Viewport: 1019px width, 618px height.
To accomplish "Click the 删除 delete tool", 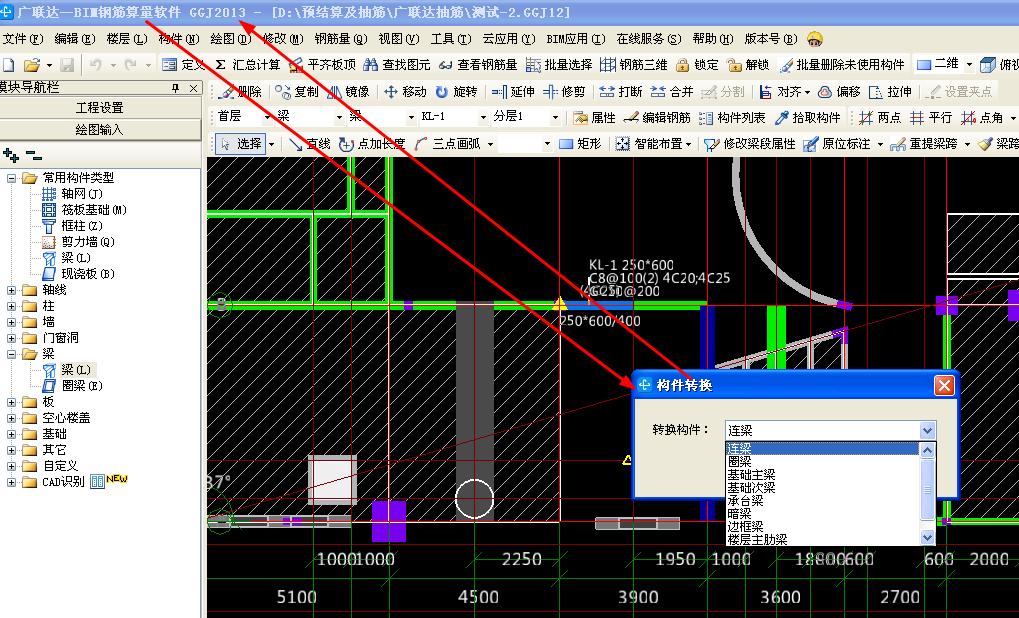I will [x=241, y=92].
